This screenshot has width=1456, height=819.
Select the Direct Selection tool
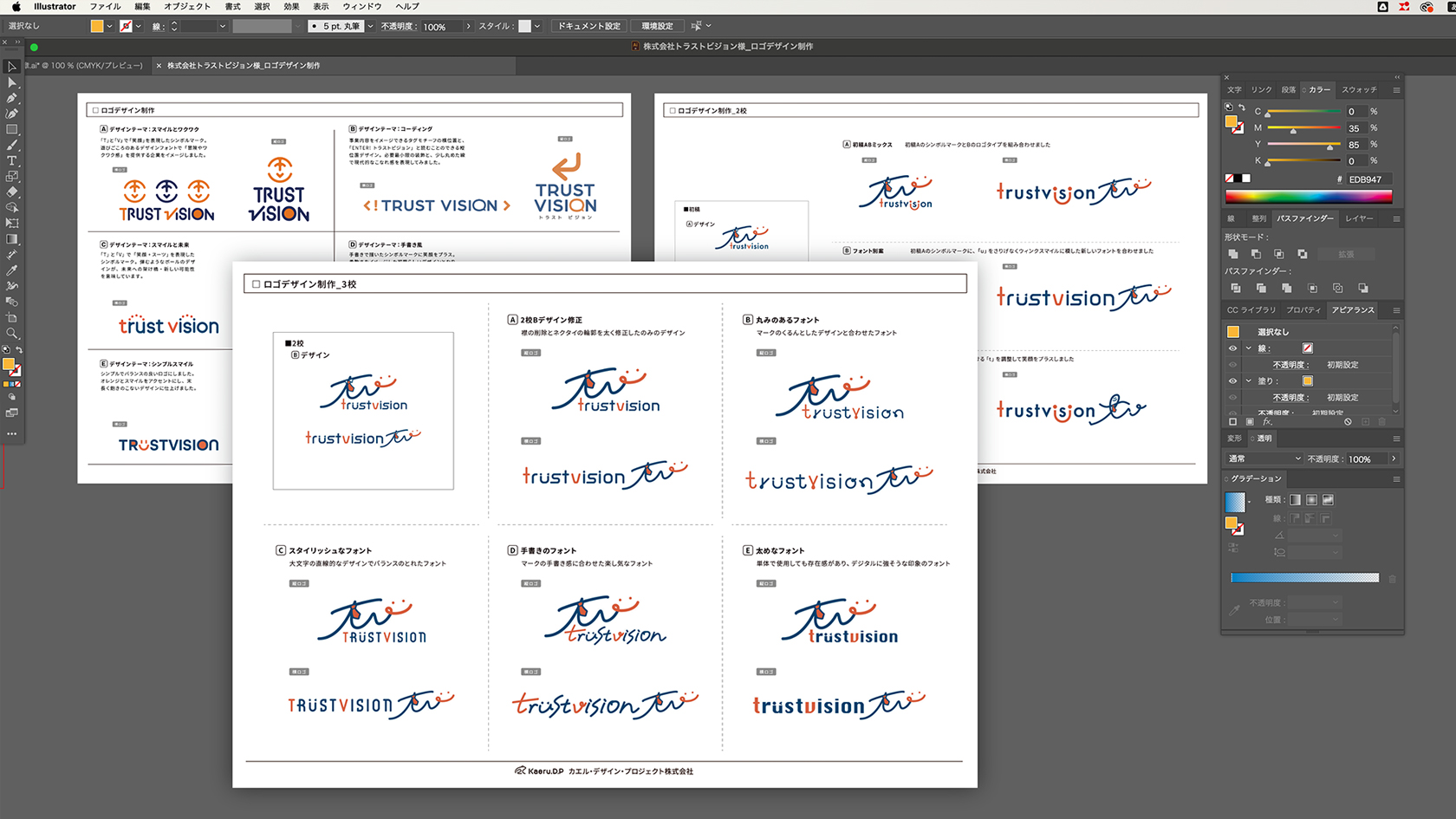click(x=12, y=82)
